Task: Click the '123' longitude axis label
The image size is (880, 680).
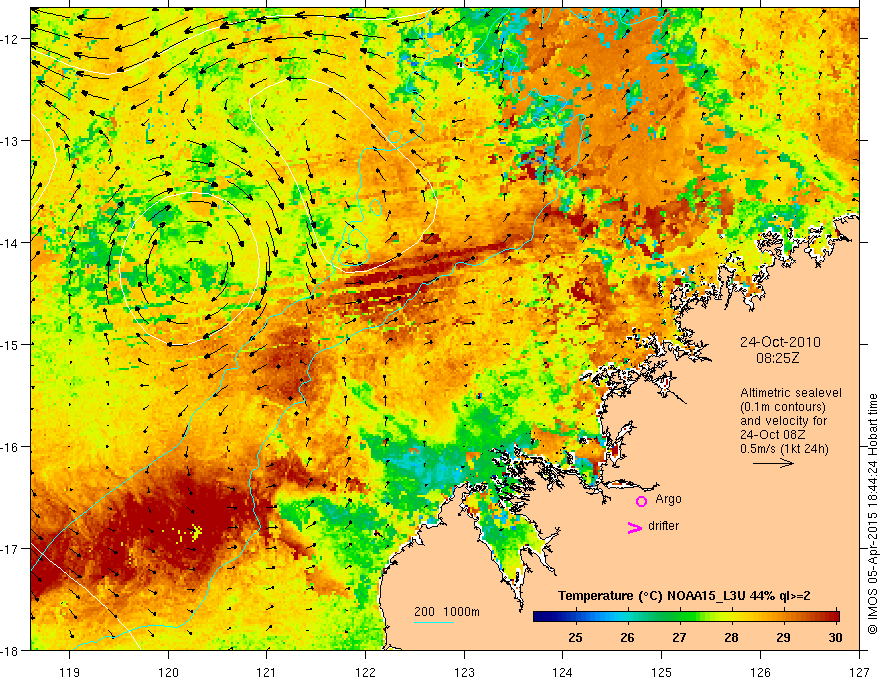Action: [x=464, y=672]
